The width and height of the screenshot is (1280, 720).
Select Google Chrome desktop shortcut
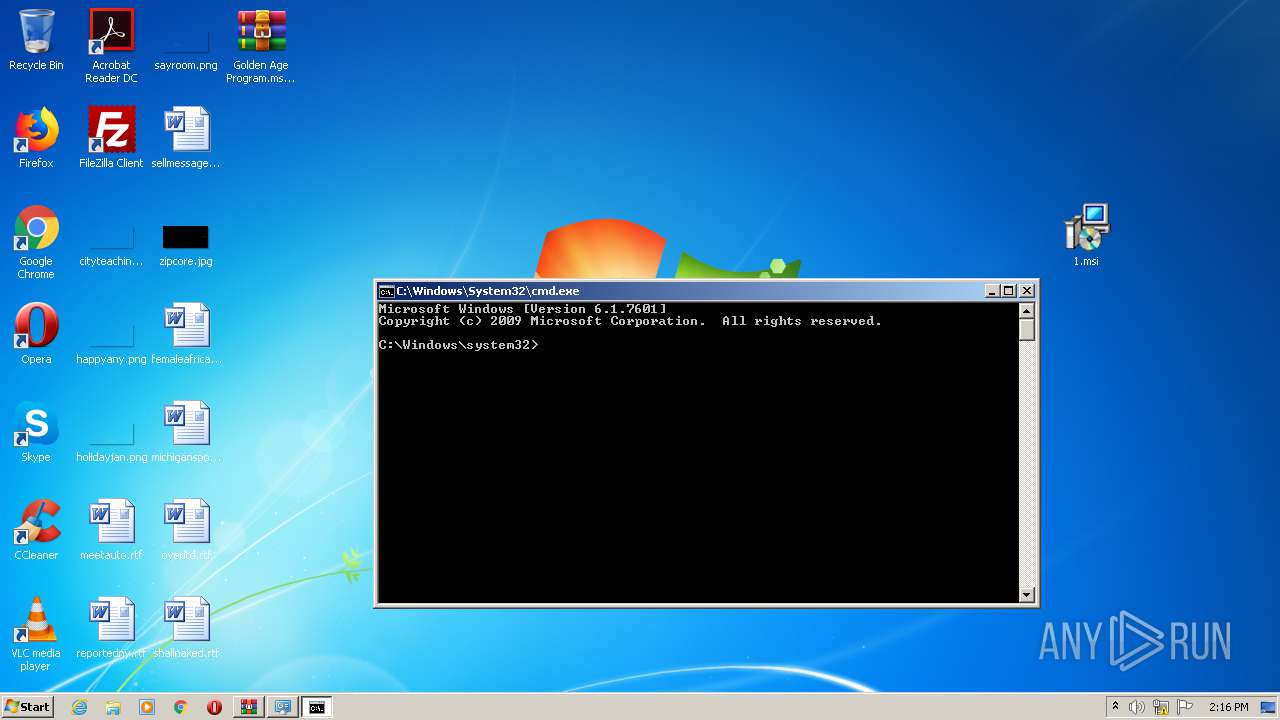(x=36, y=242)
